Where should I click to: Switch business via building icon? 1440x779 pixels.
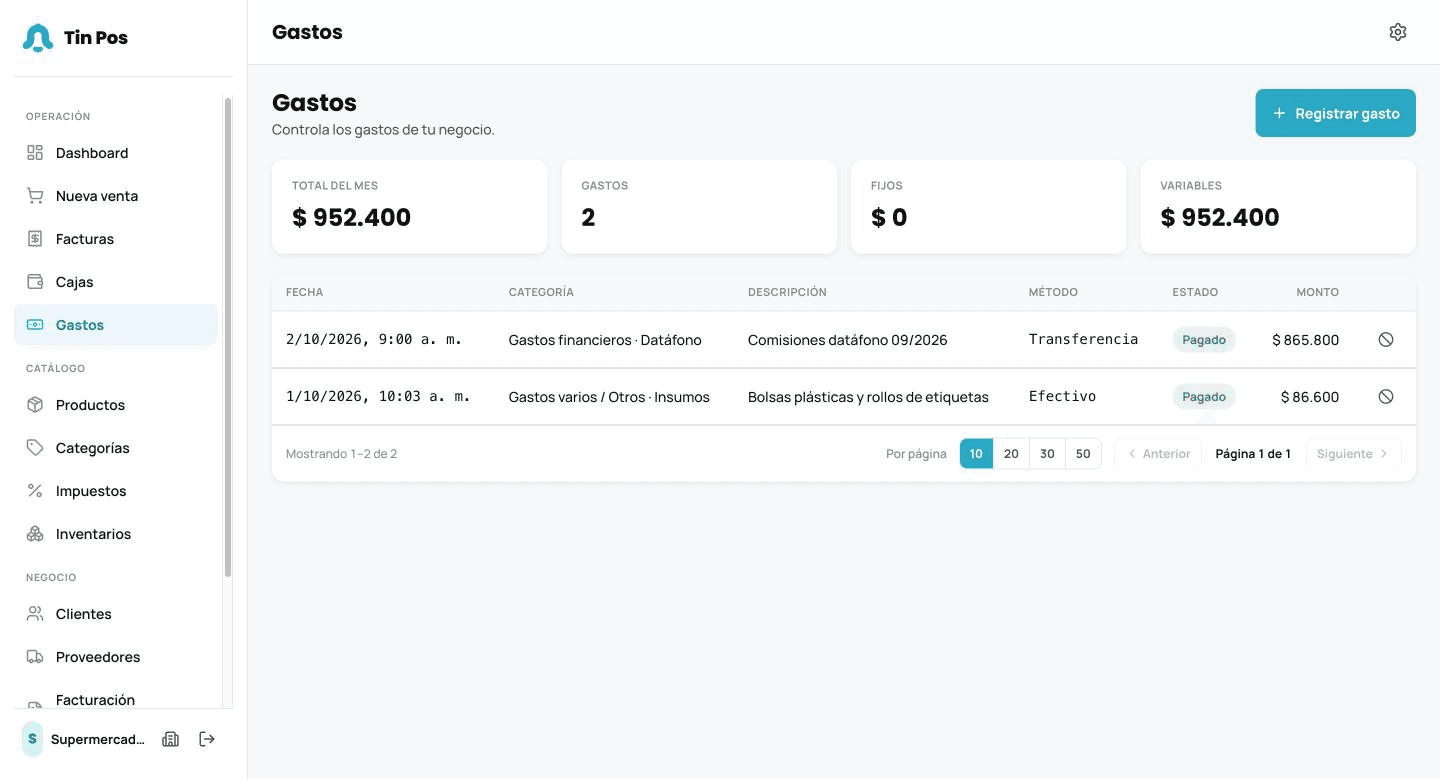pyautogui.click(x=171, y=739)
